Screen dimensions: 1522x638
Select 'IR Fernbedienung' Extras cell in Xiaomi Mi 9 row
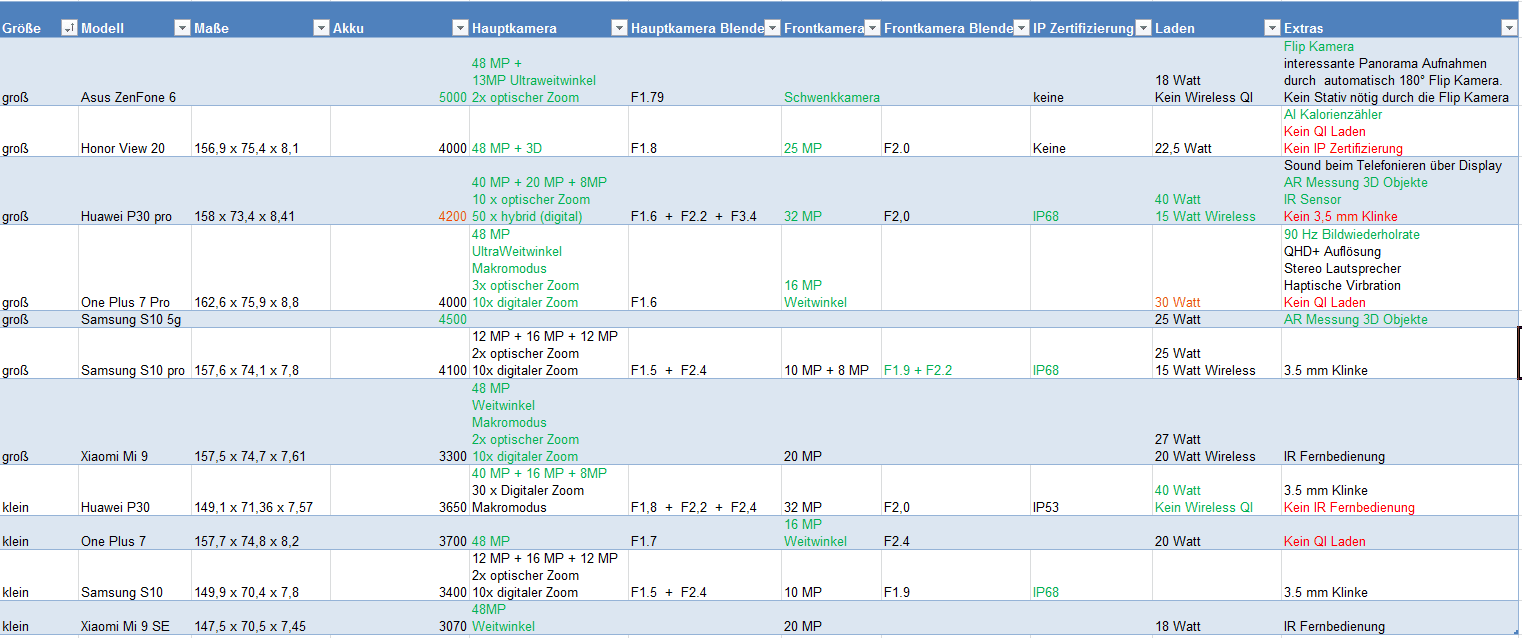1400,421
